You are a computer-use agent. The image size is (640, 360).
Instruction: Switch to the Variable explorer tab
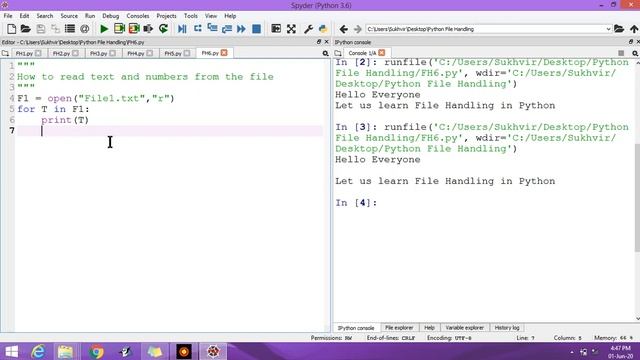[x=464, y=328]
